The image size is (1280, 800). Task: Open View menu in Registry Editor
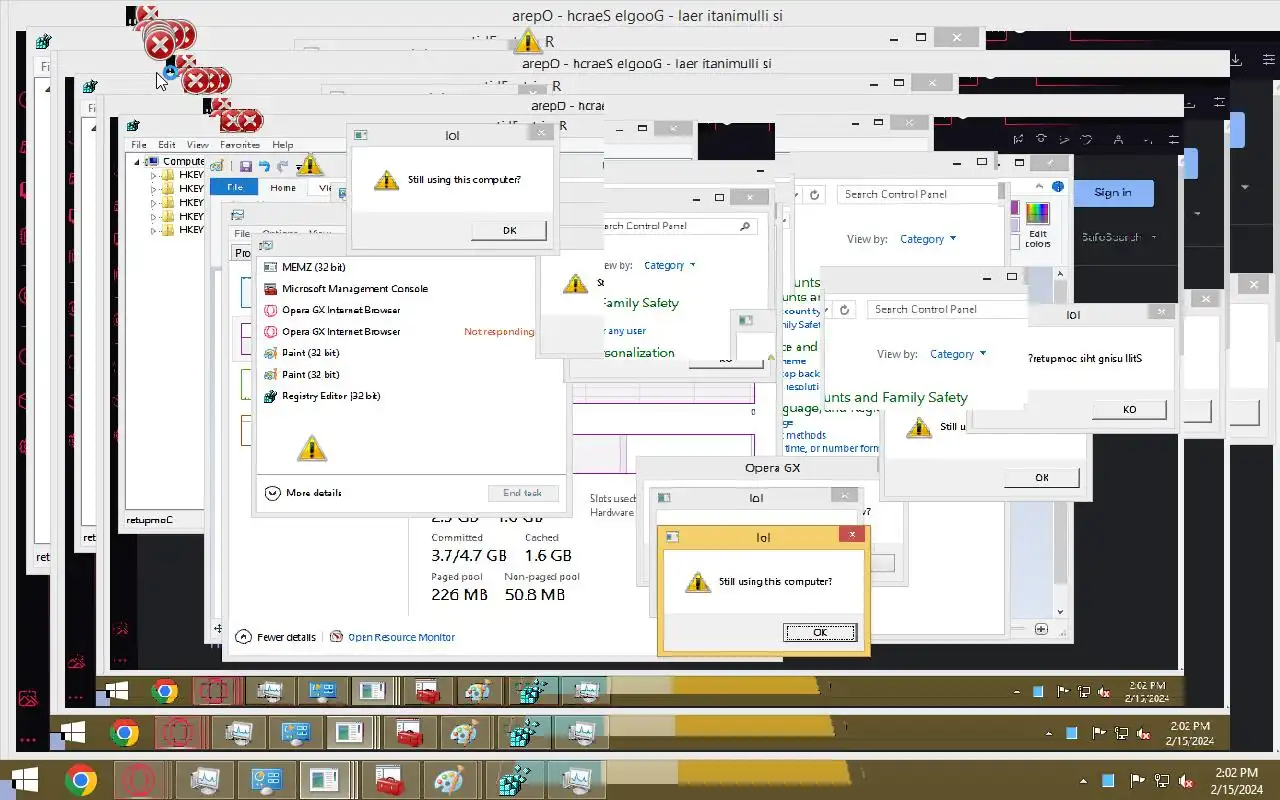click(x=197, y=145)
